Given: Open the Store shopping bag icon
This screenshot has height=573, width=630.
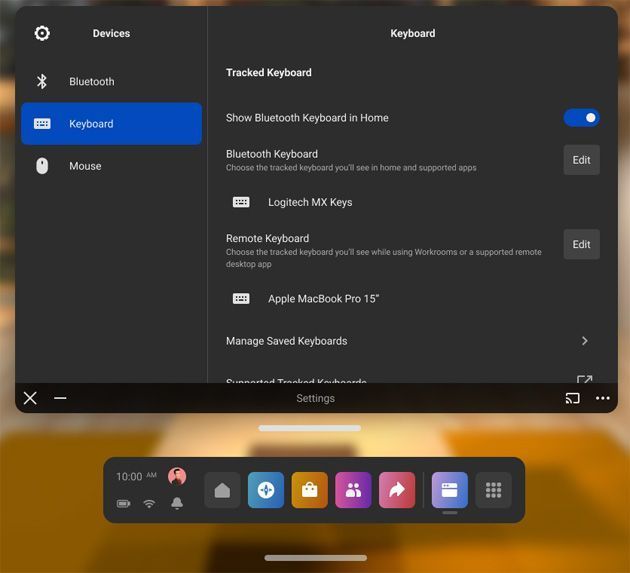Looking at the screenshot, I should (x=310, y=490).
